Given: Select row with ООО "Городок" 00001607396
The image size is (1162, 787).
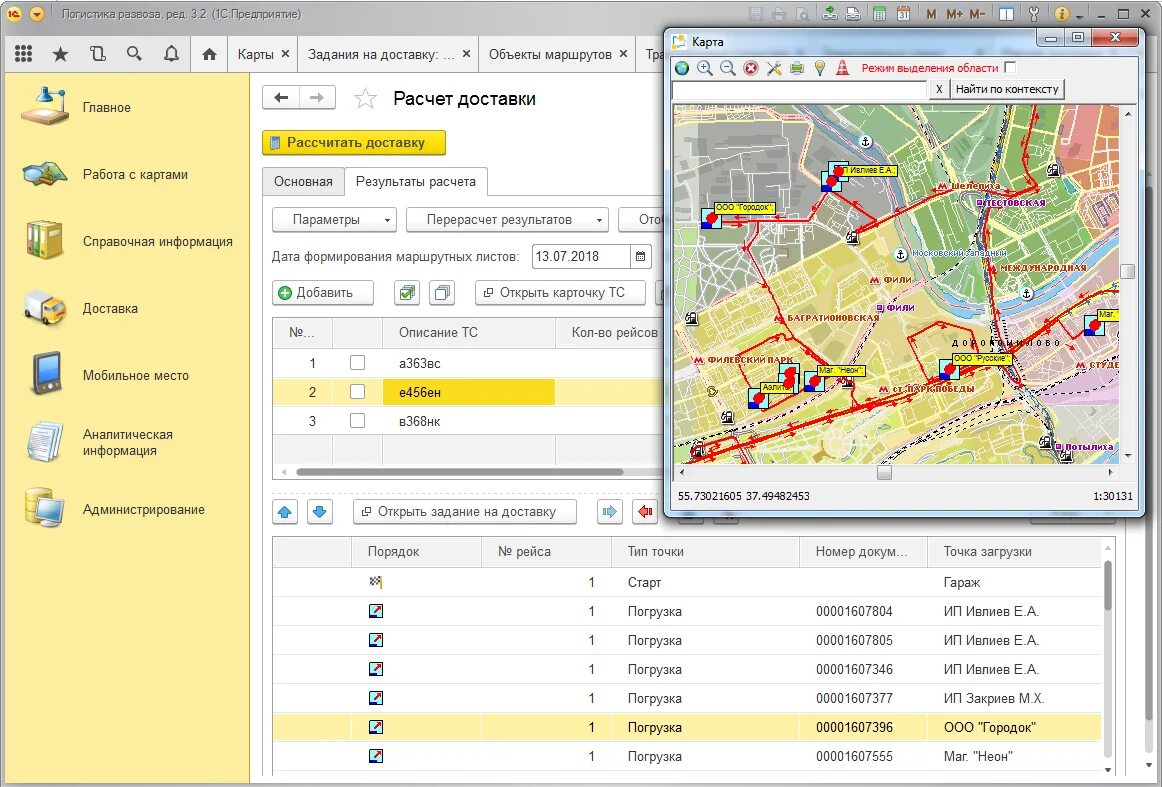Looking at the screenshot, I should 687,728.
